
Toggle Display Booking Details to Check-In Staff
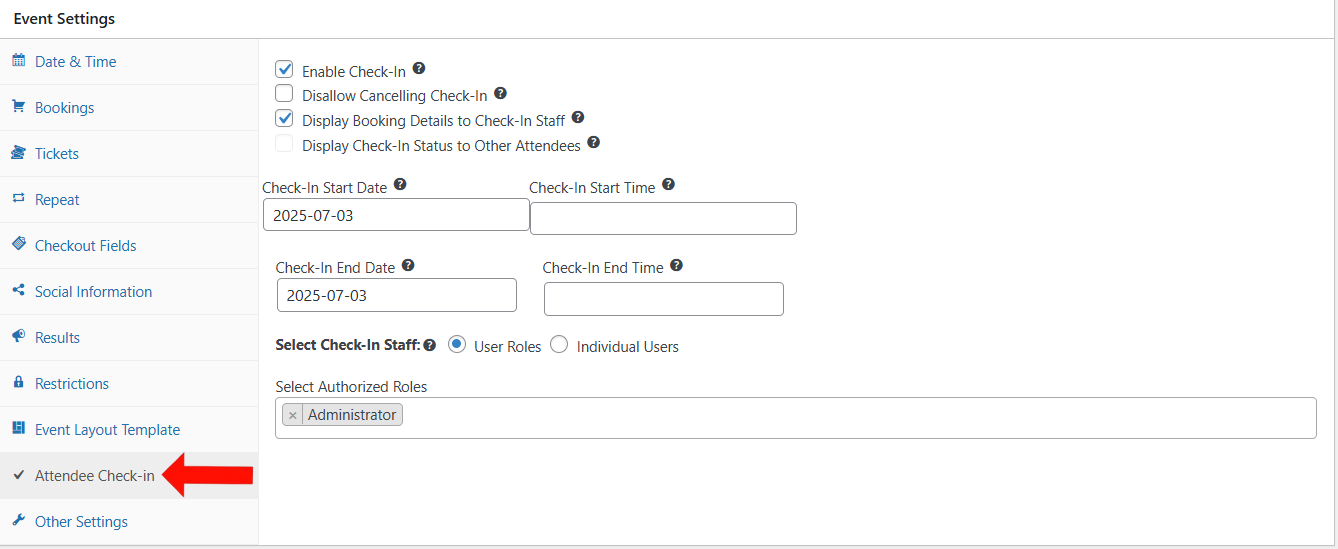tap(284, 119)
